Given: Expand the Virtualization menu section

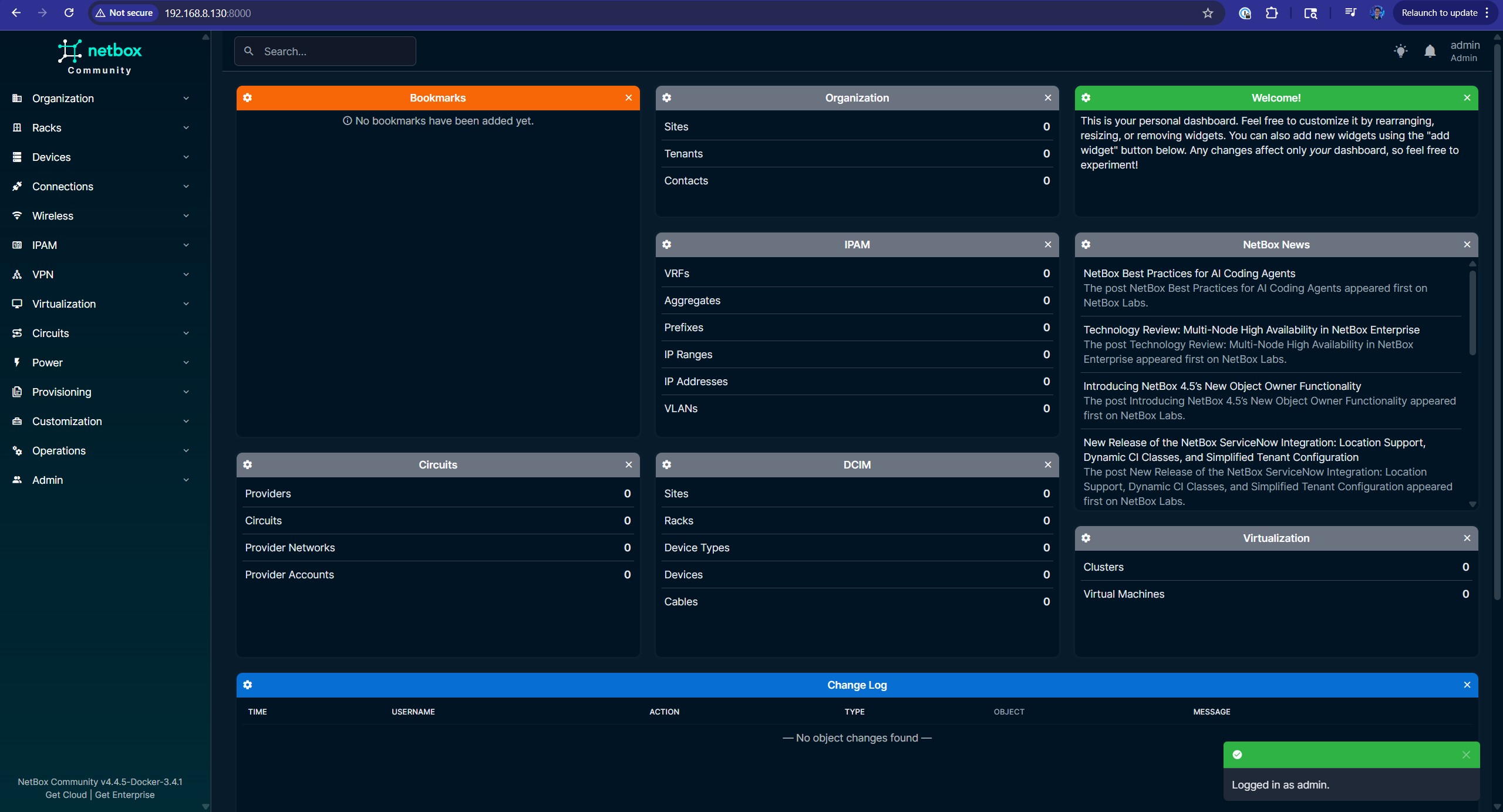Looking at the screenshot, I should (x=186, y=304).
